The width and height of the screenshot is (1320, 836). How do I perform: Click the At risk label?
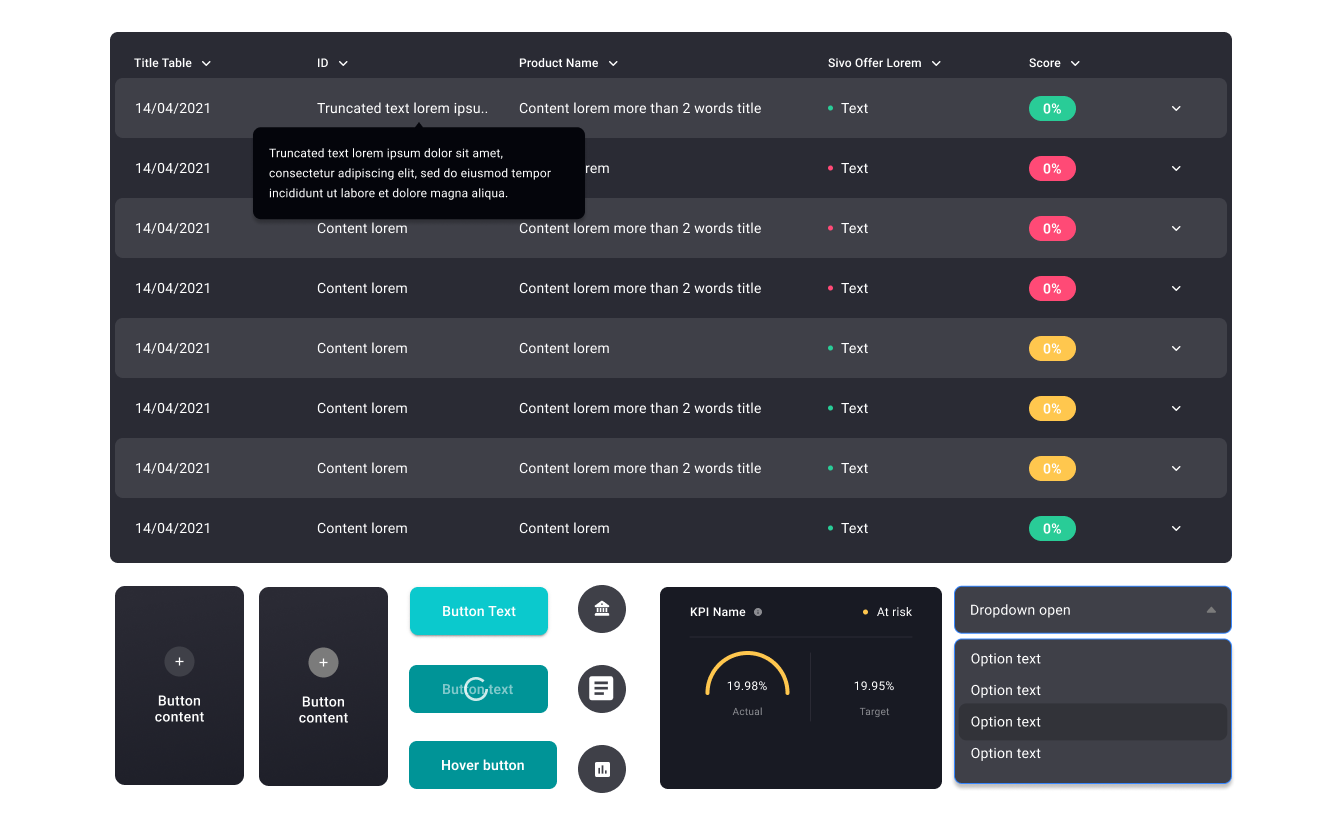[894, 612]
